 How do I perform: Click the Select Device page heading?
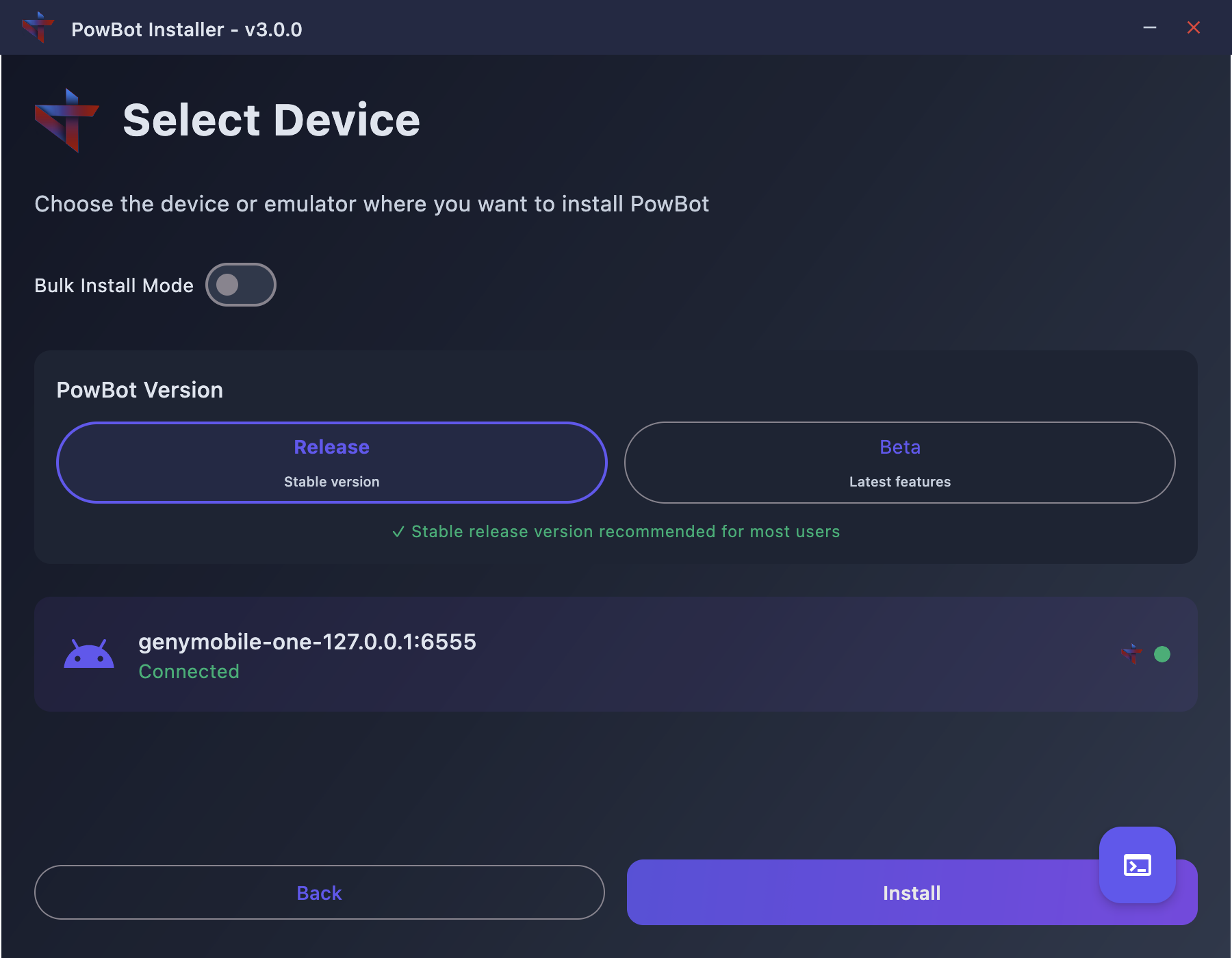tap(271, 120)
